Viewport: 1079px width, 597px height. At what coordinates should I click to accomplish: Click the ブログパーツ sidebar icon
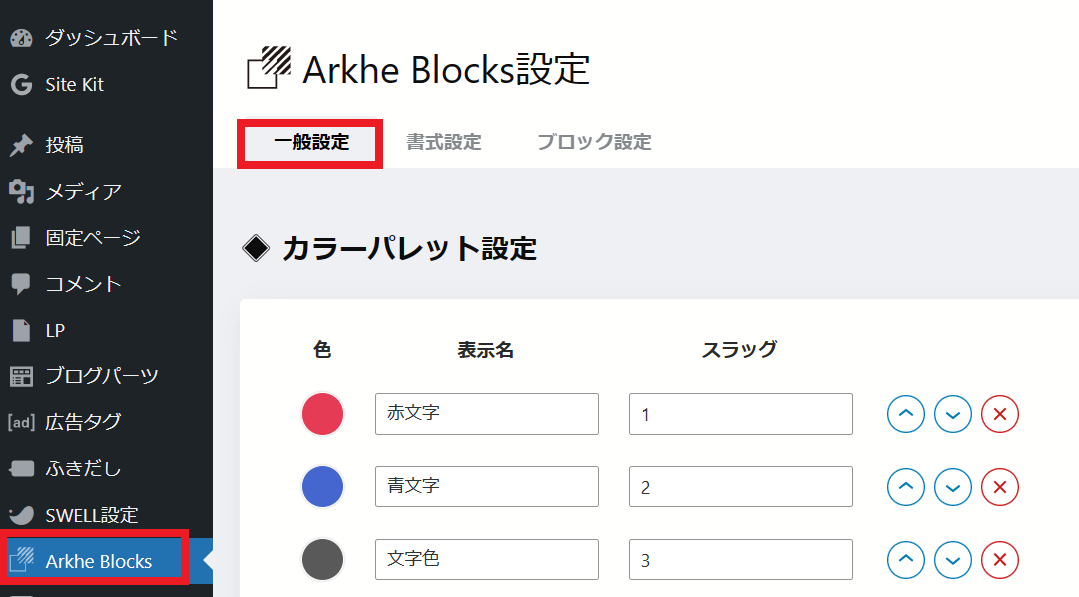[22, 375]
